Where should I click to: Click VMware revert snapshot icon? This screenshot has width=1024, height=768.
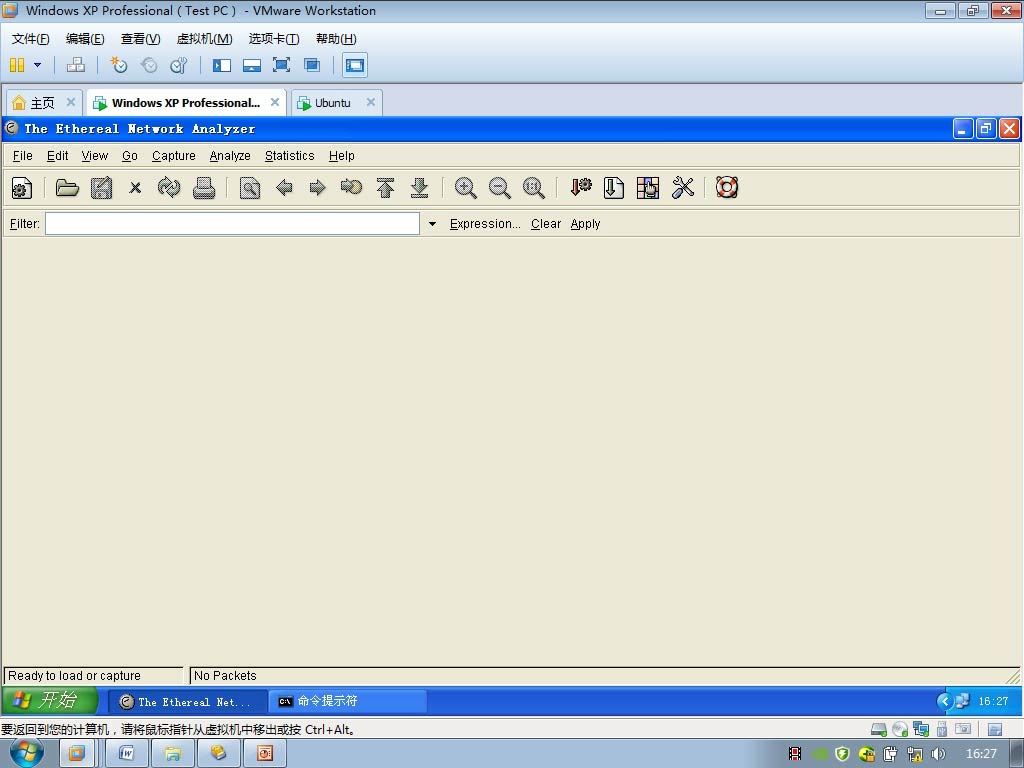point(149,65)
